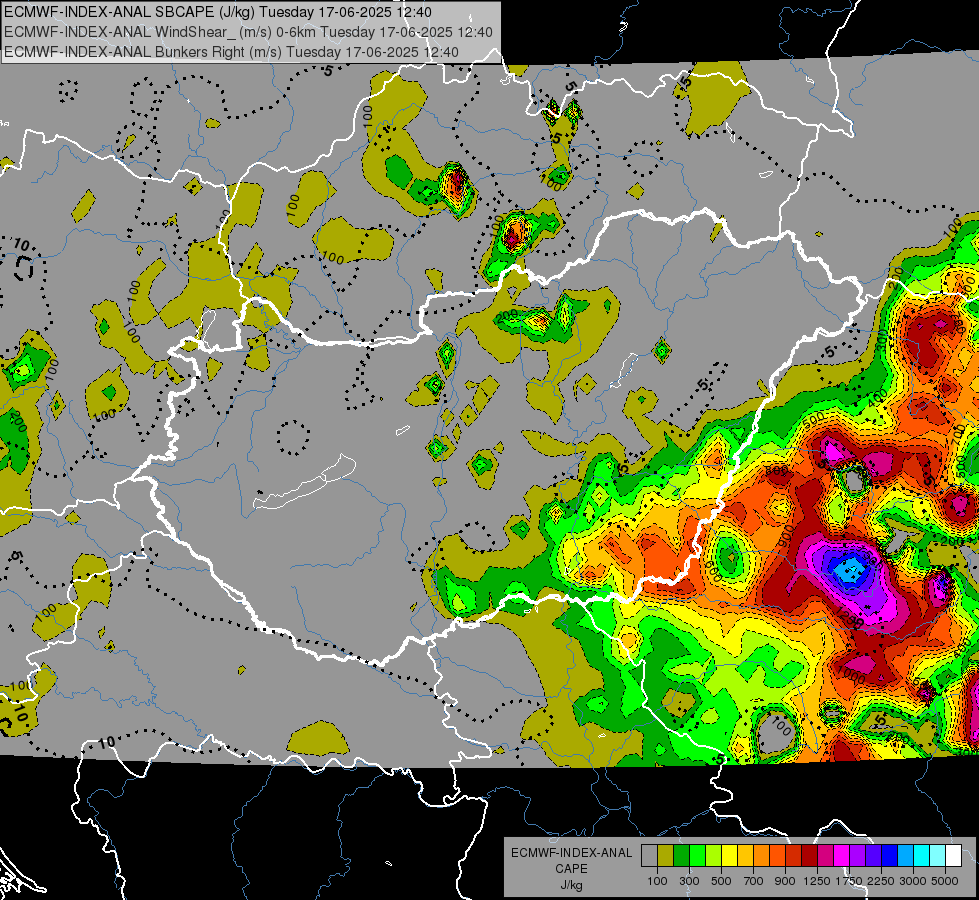Select the pinkish-magenta 1250 legend swatch

click(x=825, y=856)
